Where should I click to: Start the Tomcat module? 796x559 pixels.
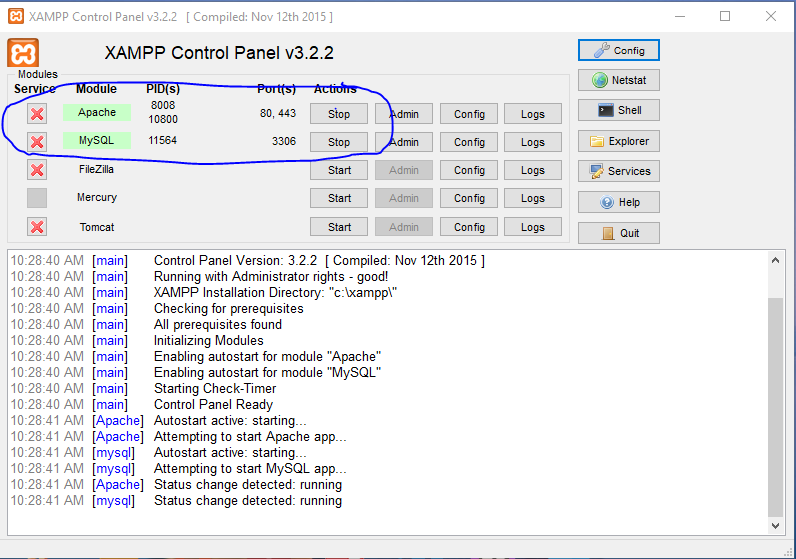(339, 227)
